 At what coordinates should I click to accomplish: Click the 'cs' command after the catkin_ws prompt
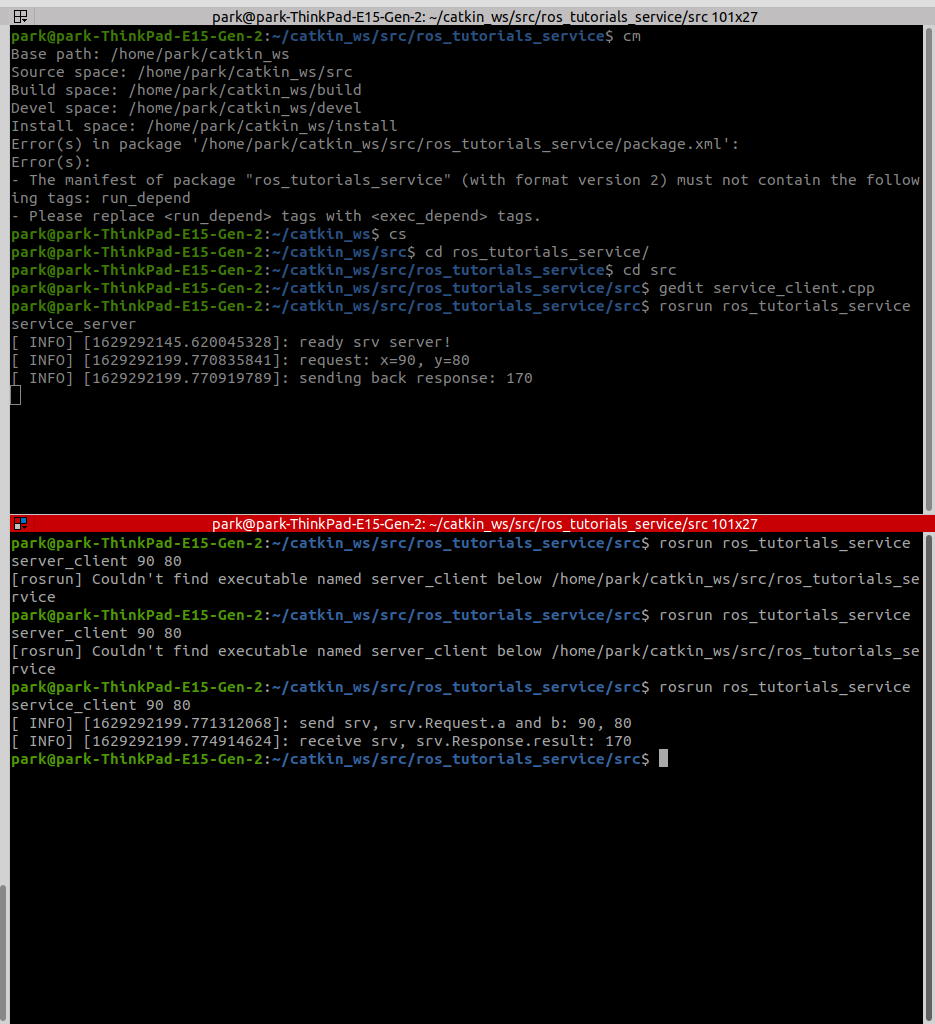398,234
